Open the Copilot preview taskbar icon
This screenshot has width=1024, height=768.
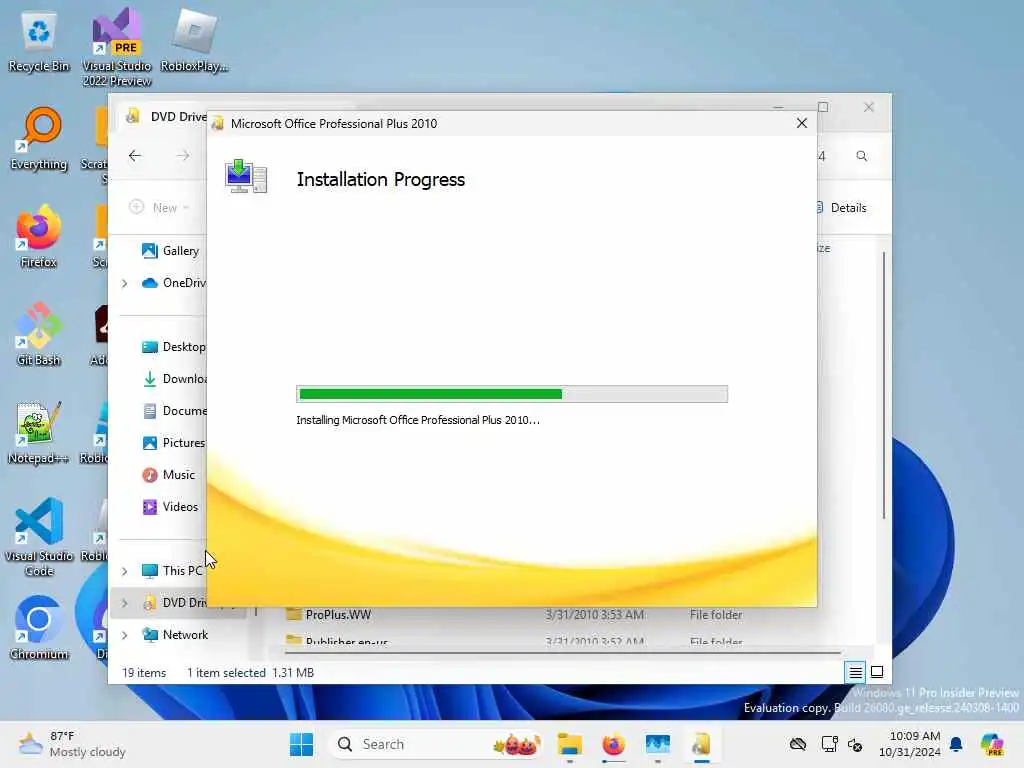991,744
